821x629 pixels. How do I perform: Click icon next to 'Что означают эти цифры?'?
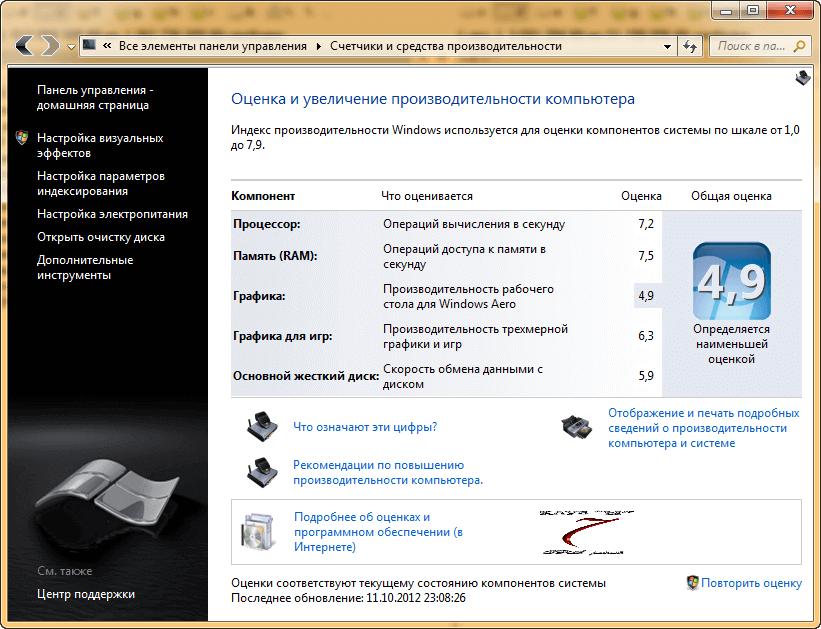262,427
